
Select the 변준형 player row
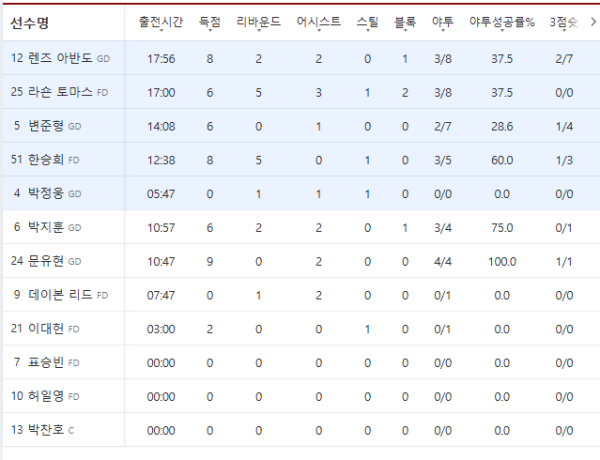(x=300, y=126)
